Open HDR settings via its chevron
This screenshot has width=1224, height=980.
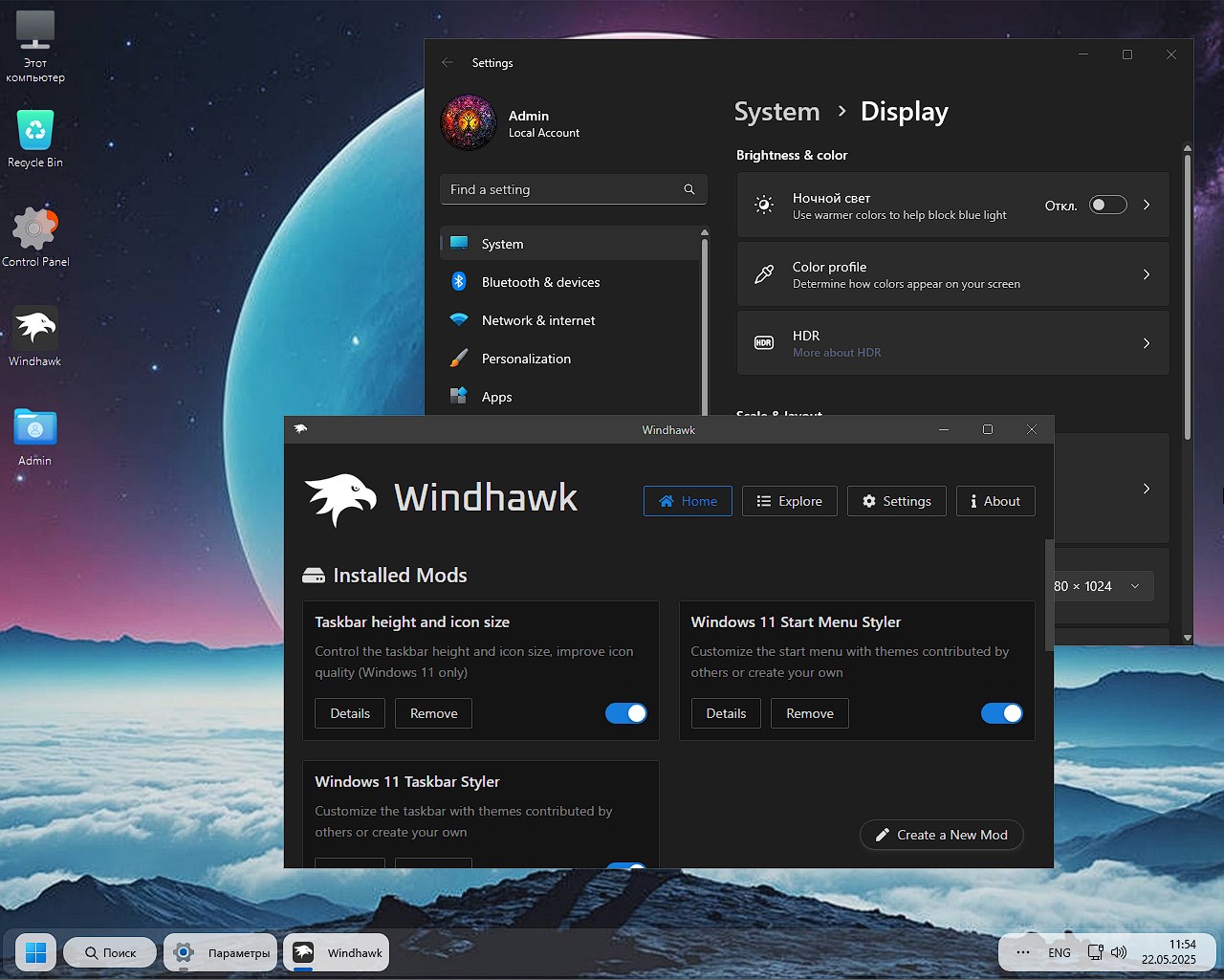click(x=1147, y=343)
